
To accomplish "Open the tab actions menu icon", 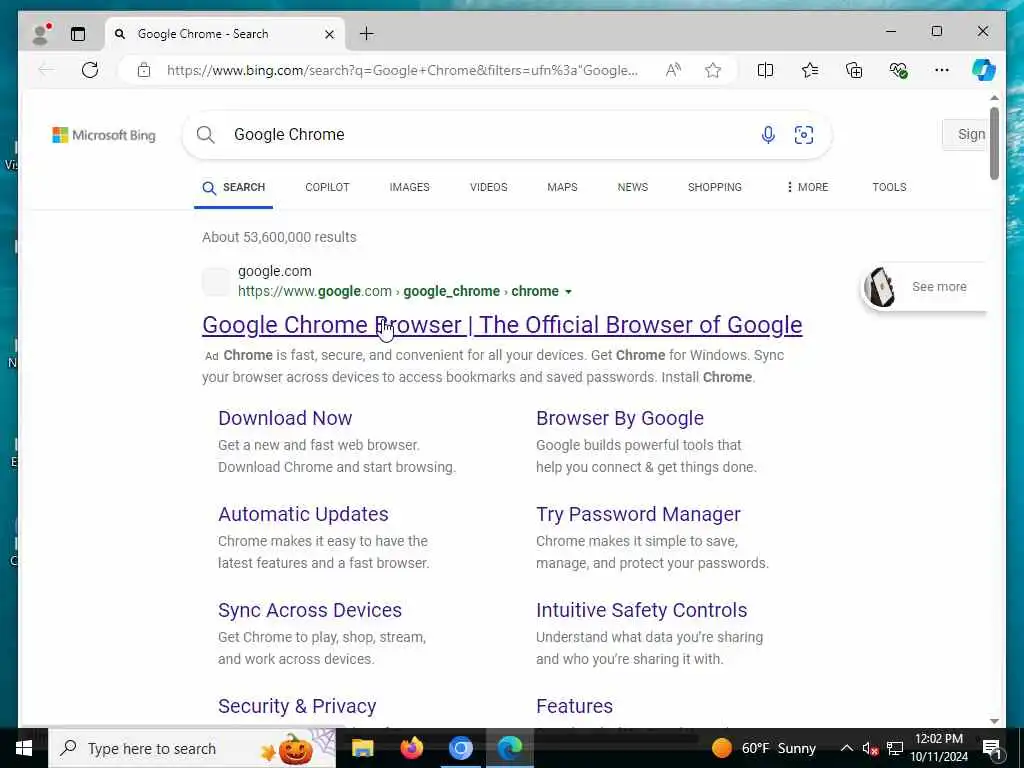I will click(78, 34).
